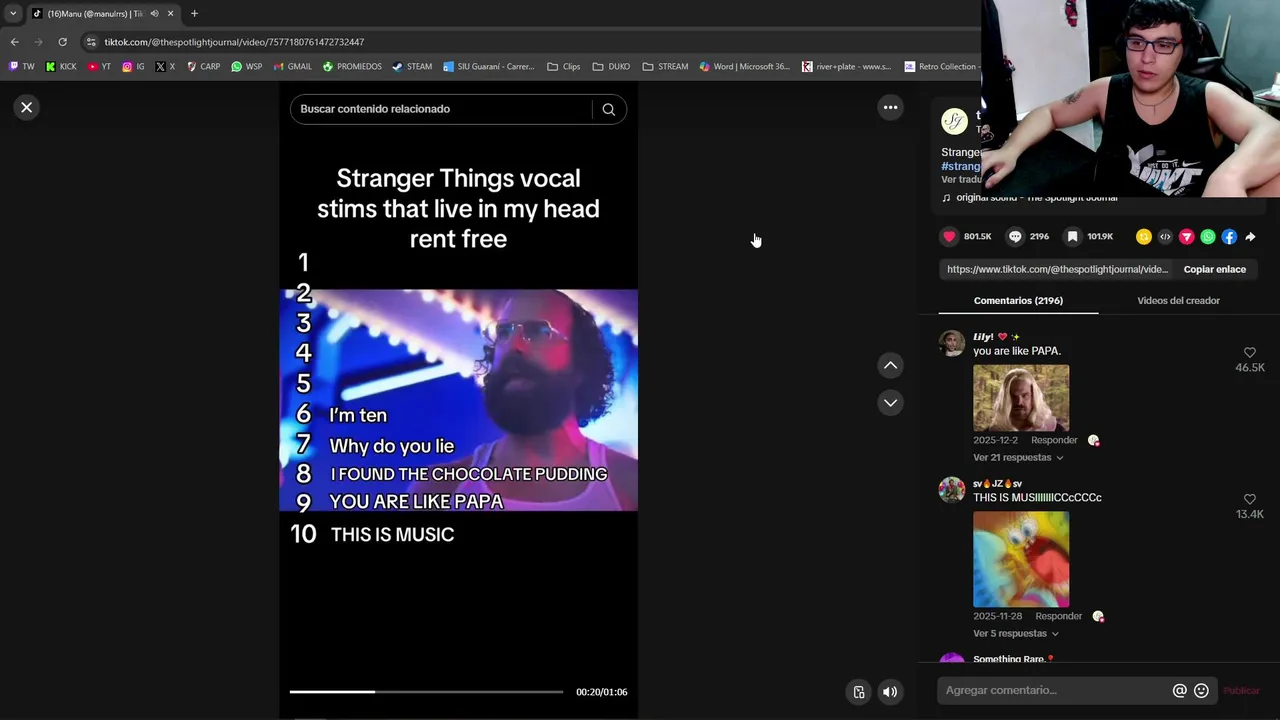The height and width of the screenshot is (720, 1280).
Task: Open the PAPA image in Lily's comment
Action: [x=1021, y=397]
